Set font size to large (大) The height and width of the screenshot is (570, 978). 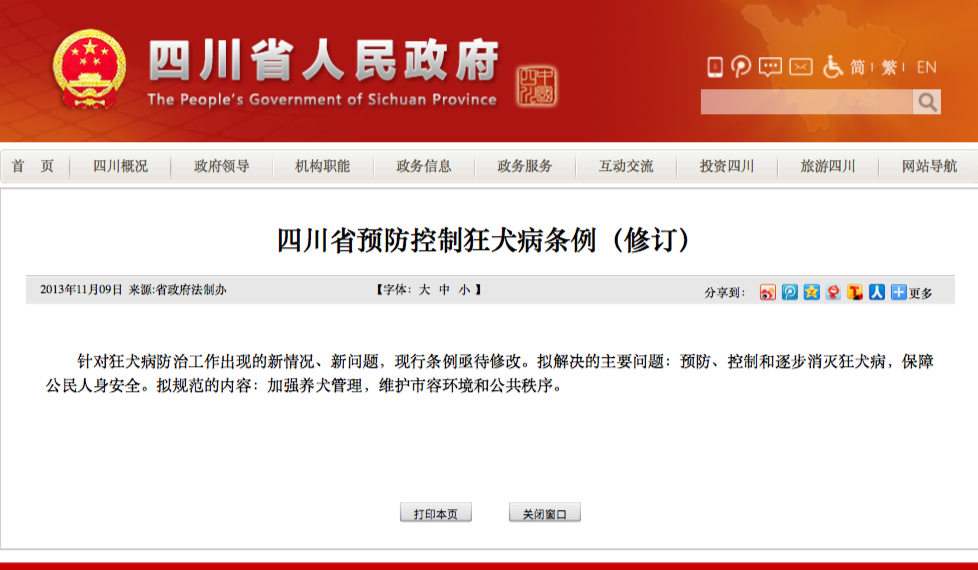pyautogui.click(x=424, y=290)
